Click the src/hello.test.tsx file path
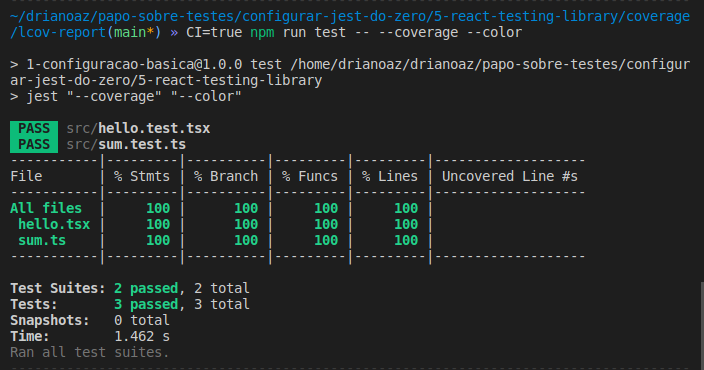This screenshot has width=704, height=370. pos(138,128)
